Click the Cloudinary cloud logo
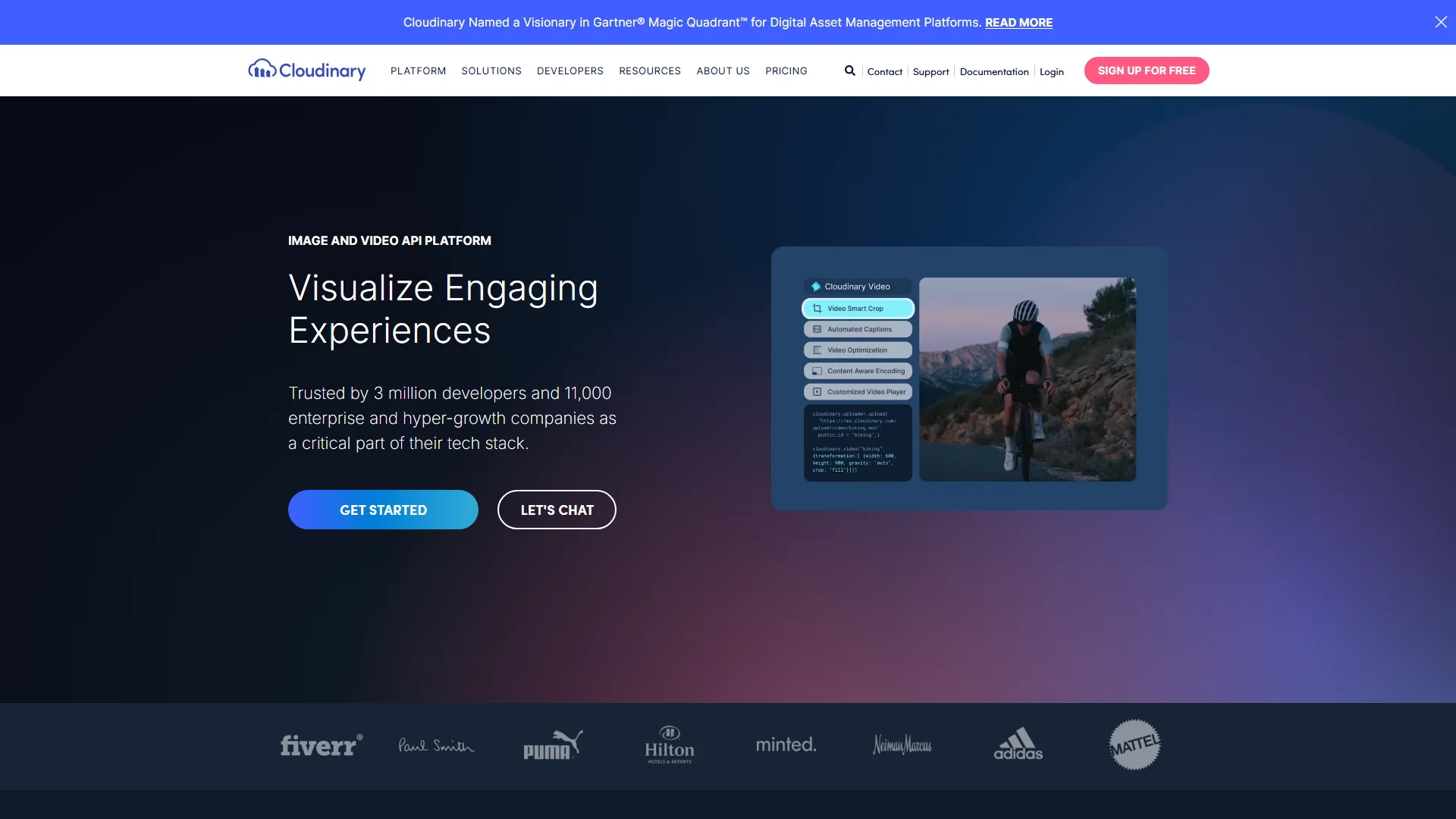Screen dimensions: 1456x819 click(x=261, y=70)
